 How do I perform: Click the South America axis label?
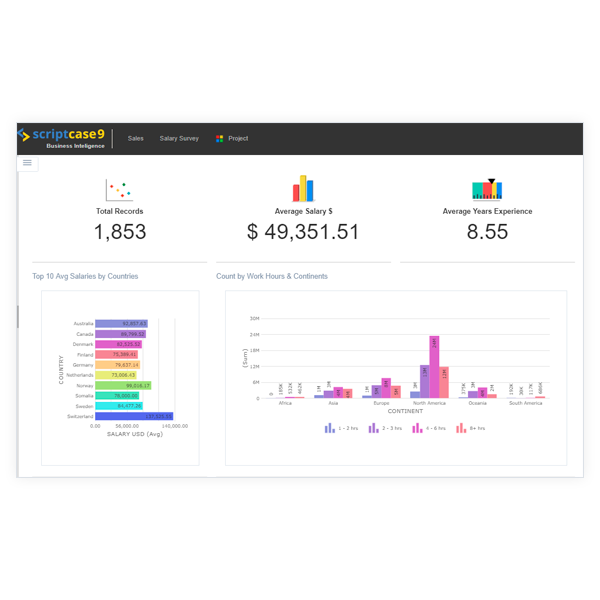pos(525,403)
